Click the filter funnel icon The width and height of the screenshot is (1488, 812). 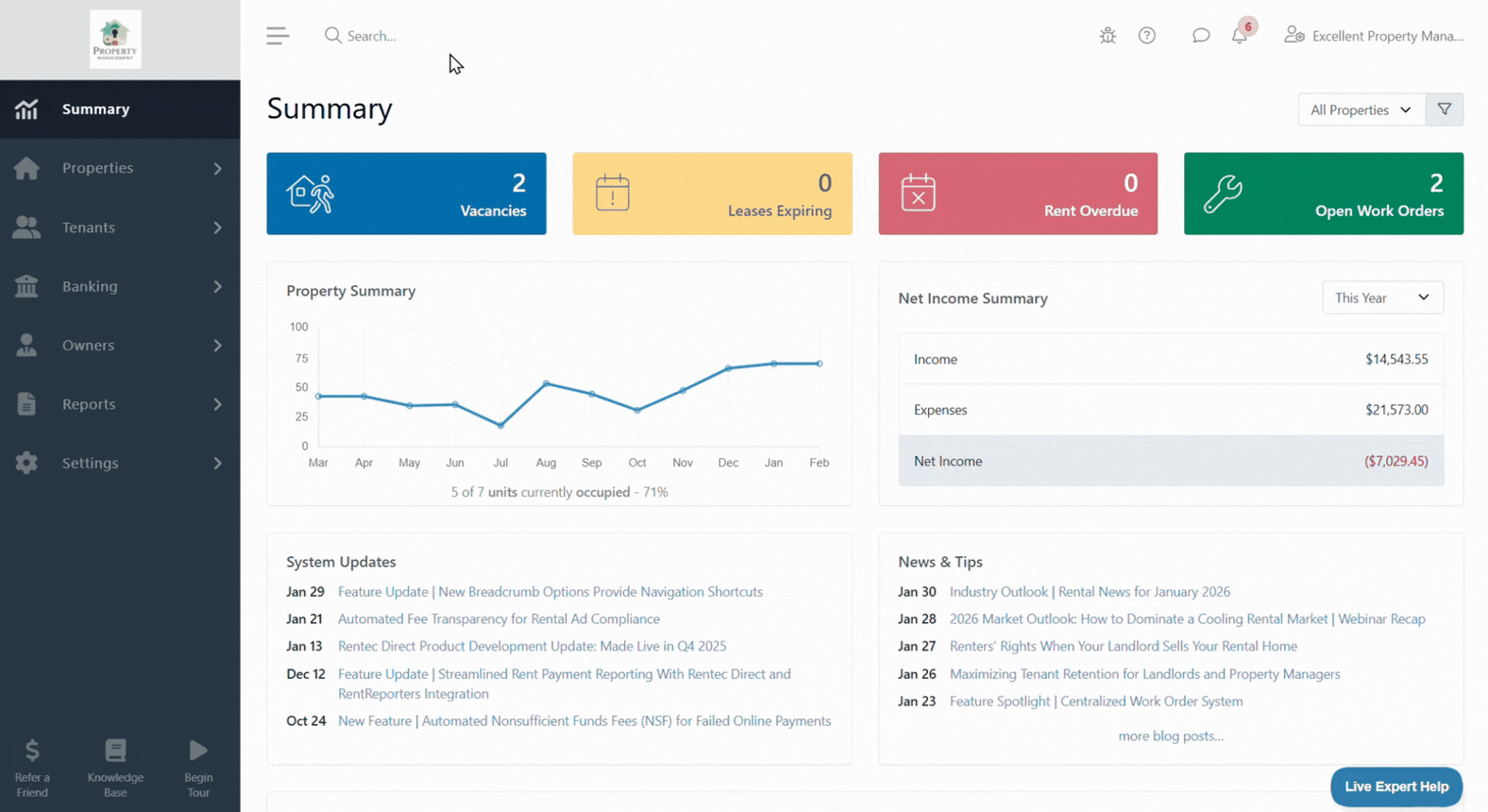[x=1444, y=110]
